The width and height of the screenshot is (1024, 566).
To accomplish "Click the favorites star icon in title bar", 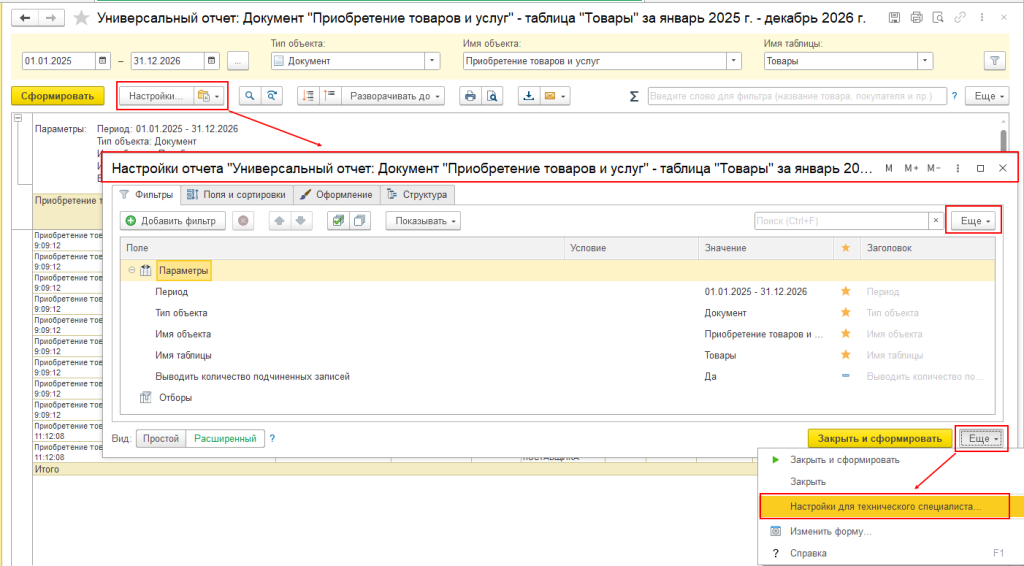I will coord(82,18).
